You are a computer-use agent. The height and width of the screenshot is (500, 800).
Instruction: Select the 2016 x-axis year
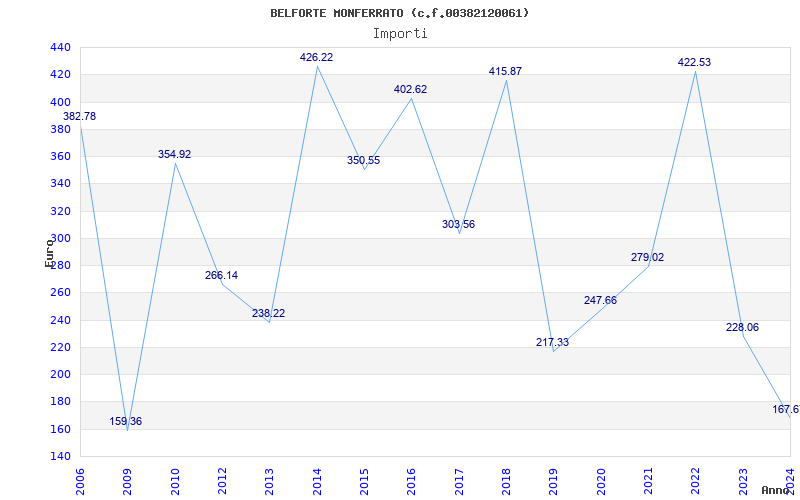tap(412, 482)
